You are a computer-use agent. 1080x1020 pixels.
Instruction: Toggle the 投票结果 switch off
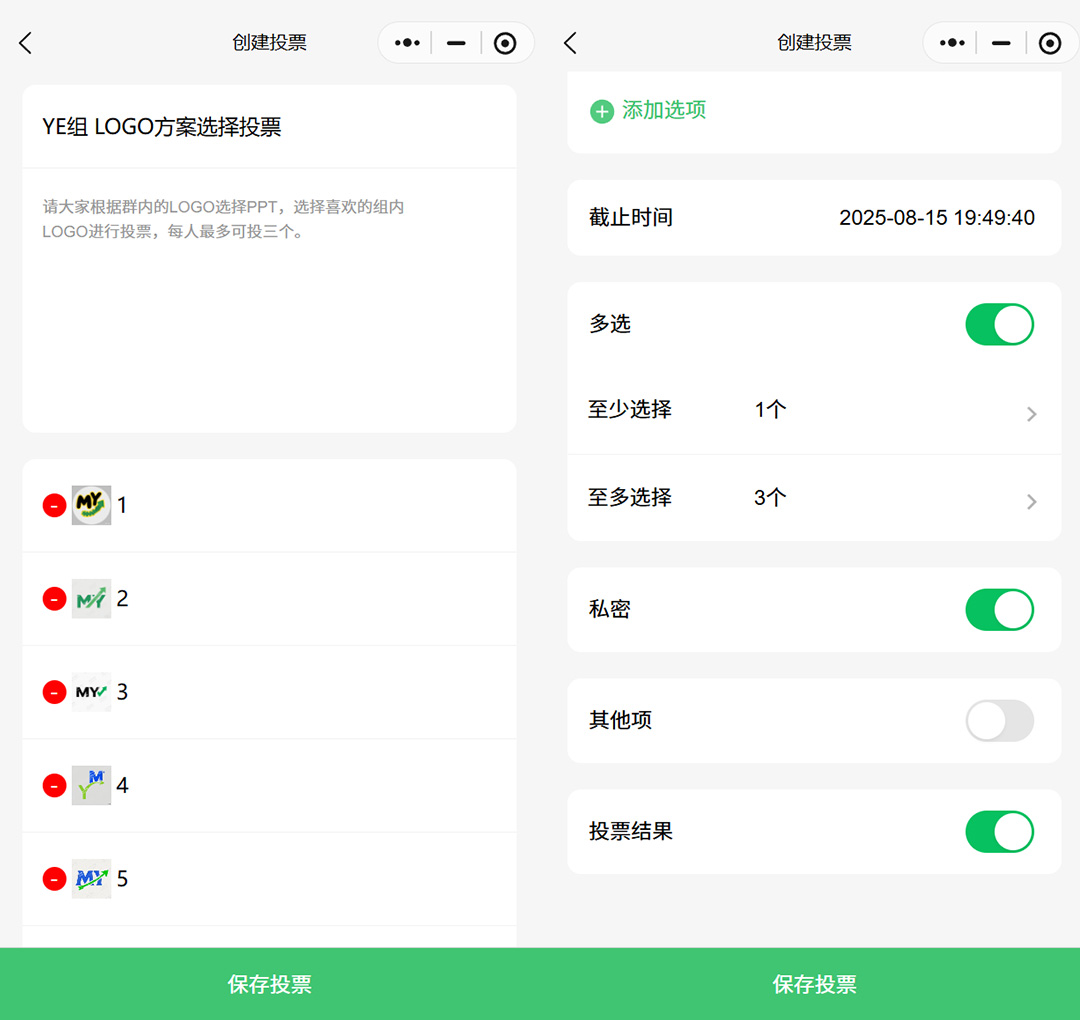[998, 832]
